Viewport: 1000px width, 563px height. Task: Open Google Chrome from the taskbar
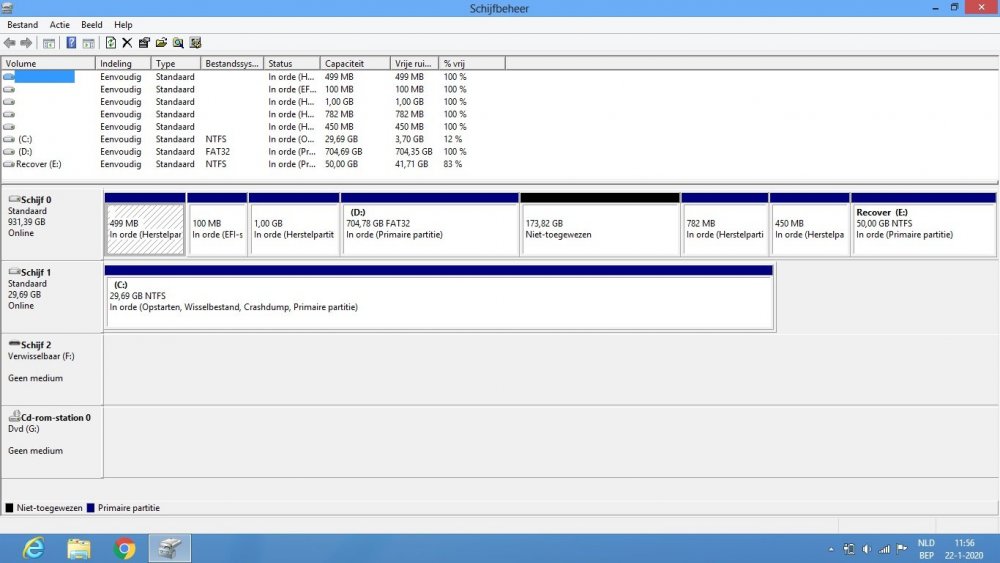(125, 548)
